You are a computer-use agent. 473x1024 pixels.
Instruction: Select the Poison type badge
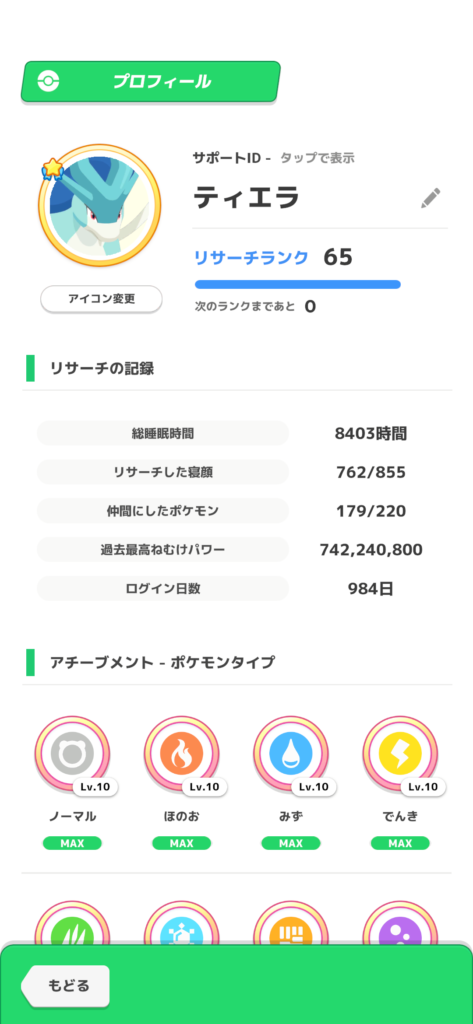click(x=400, y=922)
